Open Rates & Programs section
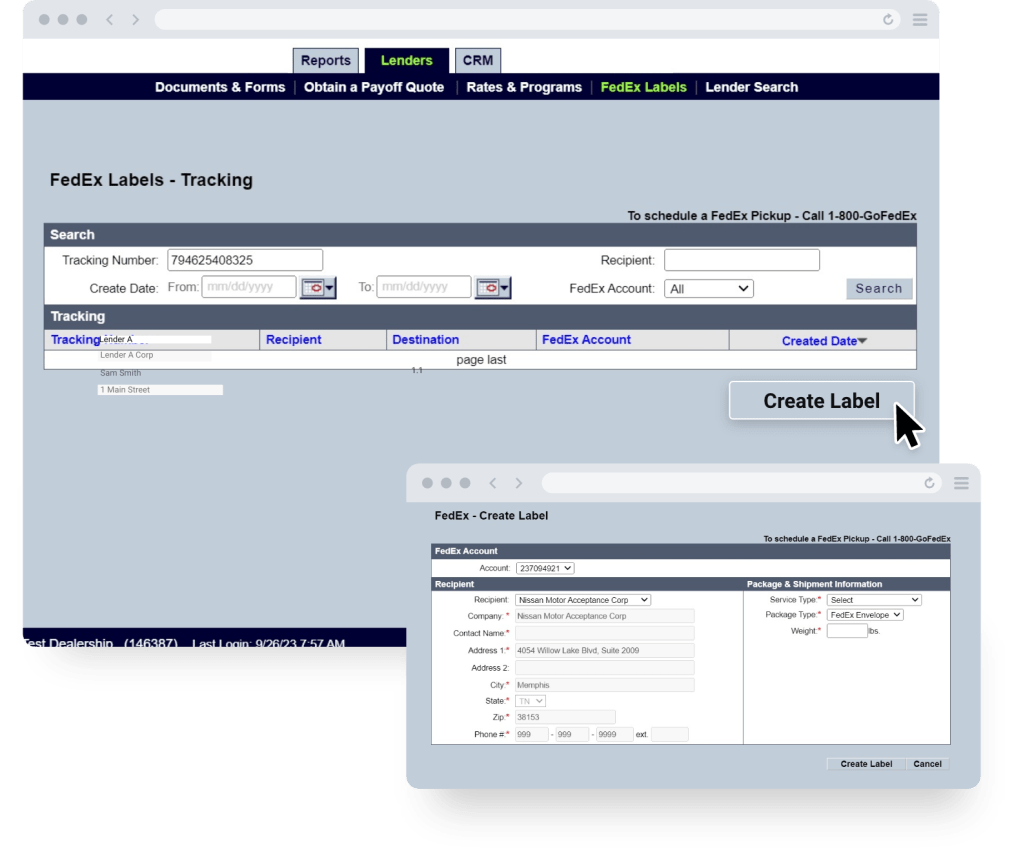 (x=524, y=87)
